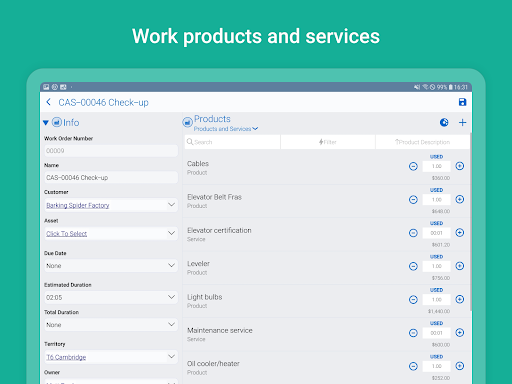Sort by Product Description
The height and width of the screenshot is (384, 512).
coord(422,142)
